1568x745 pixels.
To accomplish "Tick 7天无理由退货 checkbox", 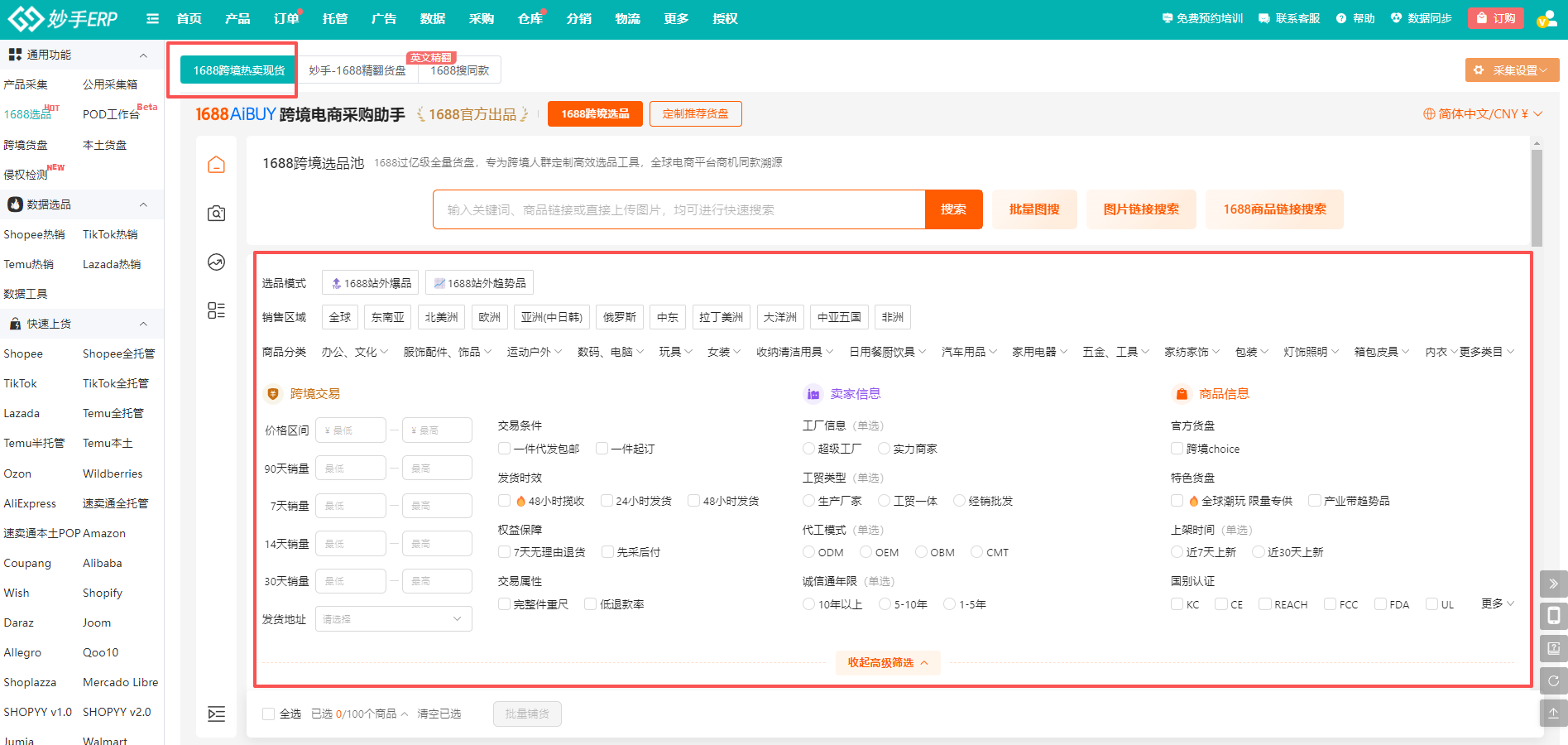I will 504,552.
